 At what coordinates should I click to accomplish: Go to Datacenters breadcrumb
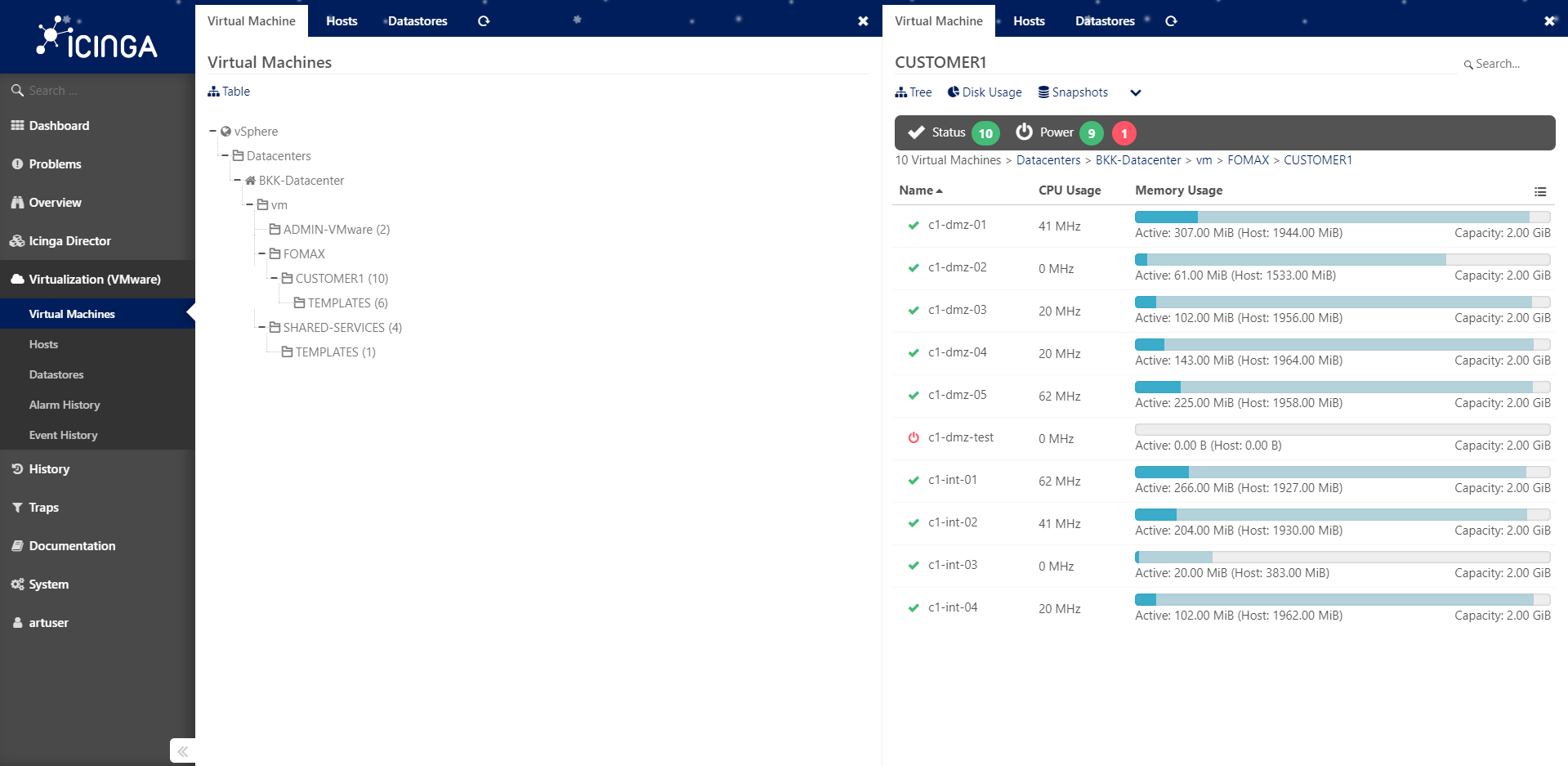click(x=1048, y=160)
